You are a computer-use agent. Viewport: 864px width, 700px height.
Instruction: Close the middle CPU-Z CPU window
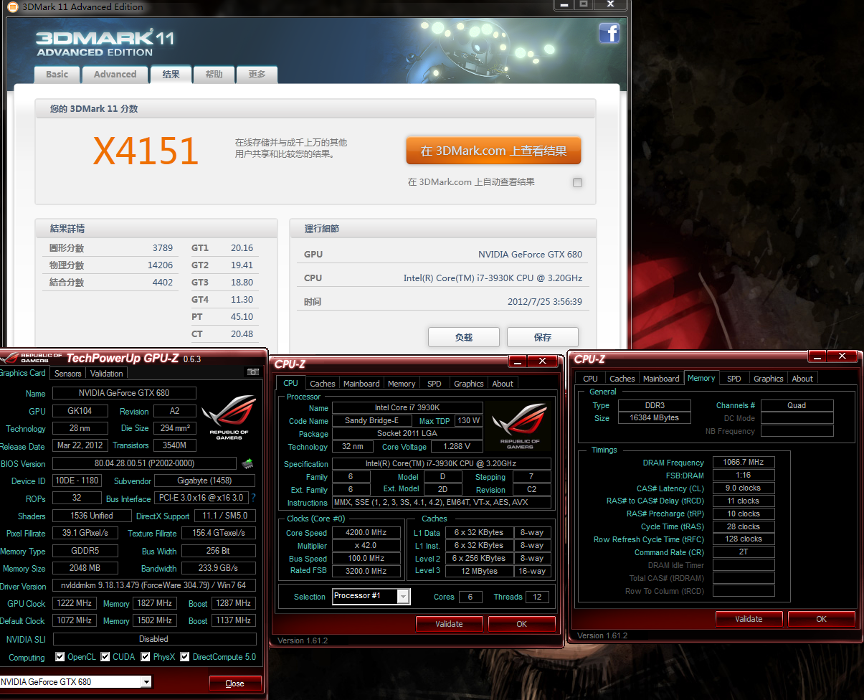click(x=542, y=361)
